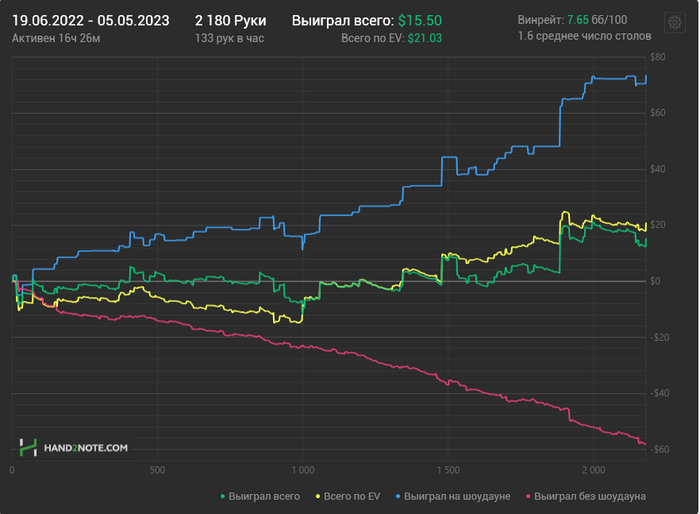Click the EV total value $21.03
700x514 pixels.
point(425,38)
